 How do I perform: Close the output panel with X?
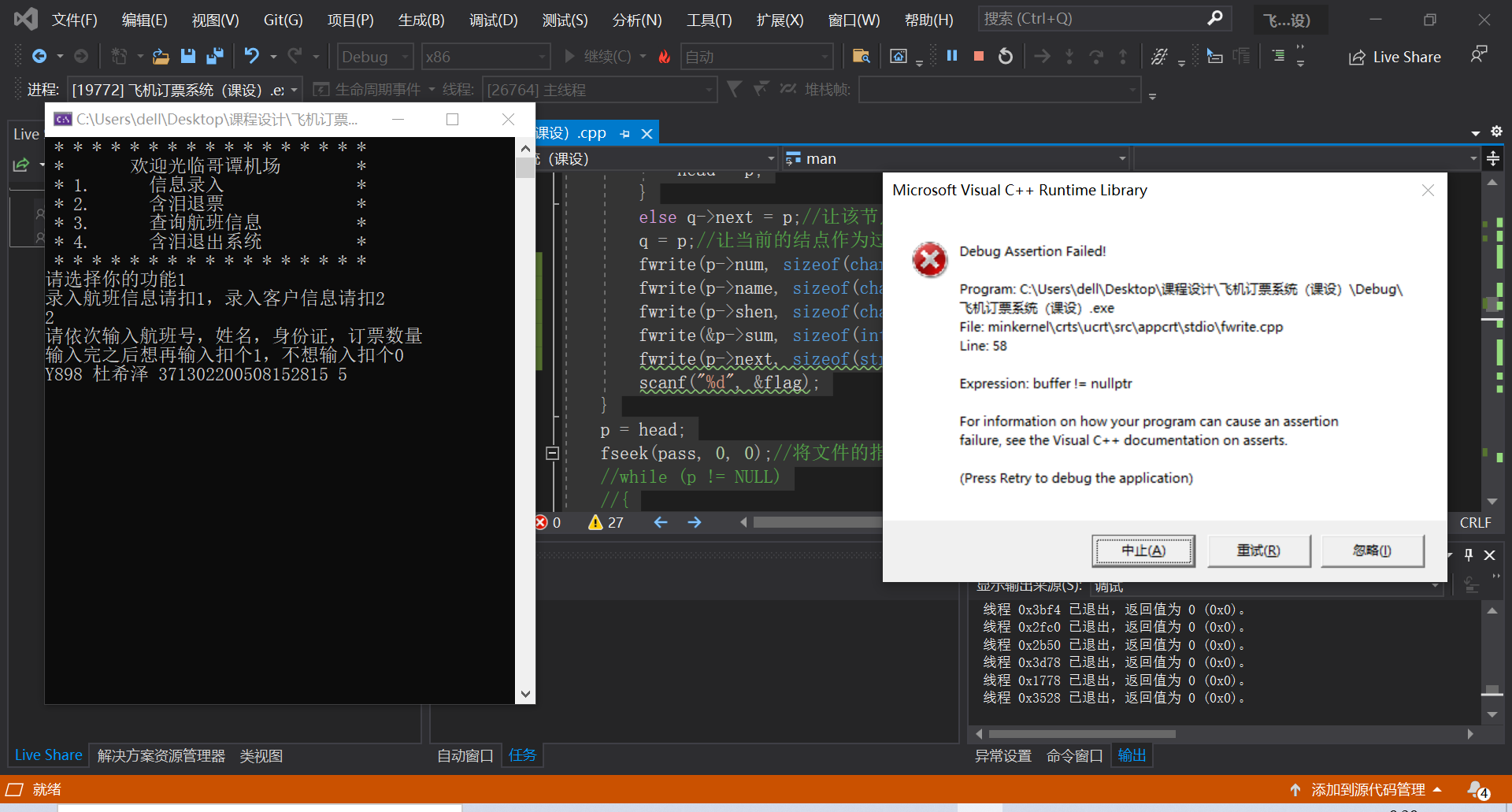coord(1489,555)
